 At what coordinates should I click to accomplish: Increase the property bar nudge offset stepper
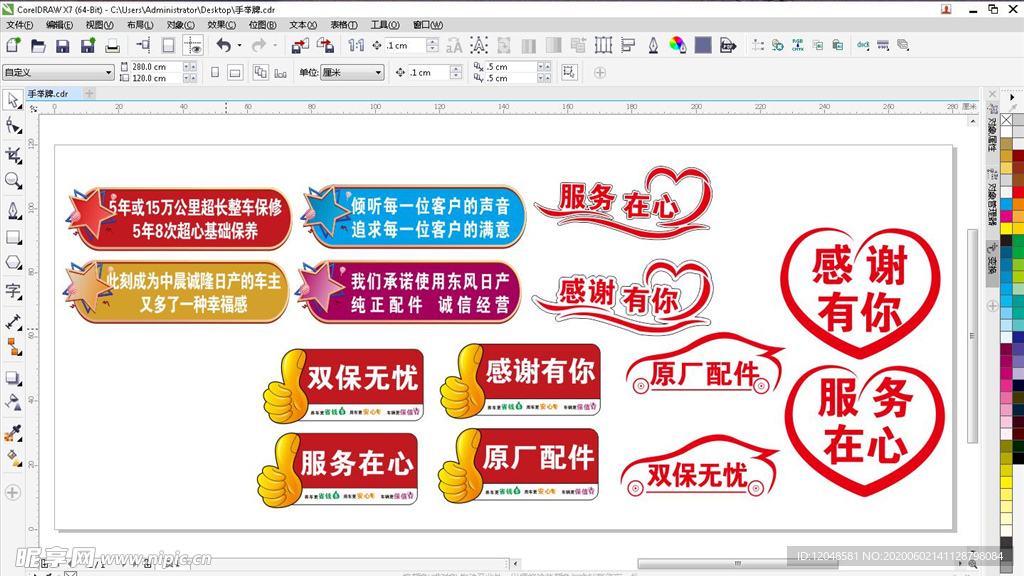coord(456,69)
